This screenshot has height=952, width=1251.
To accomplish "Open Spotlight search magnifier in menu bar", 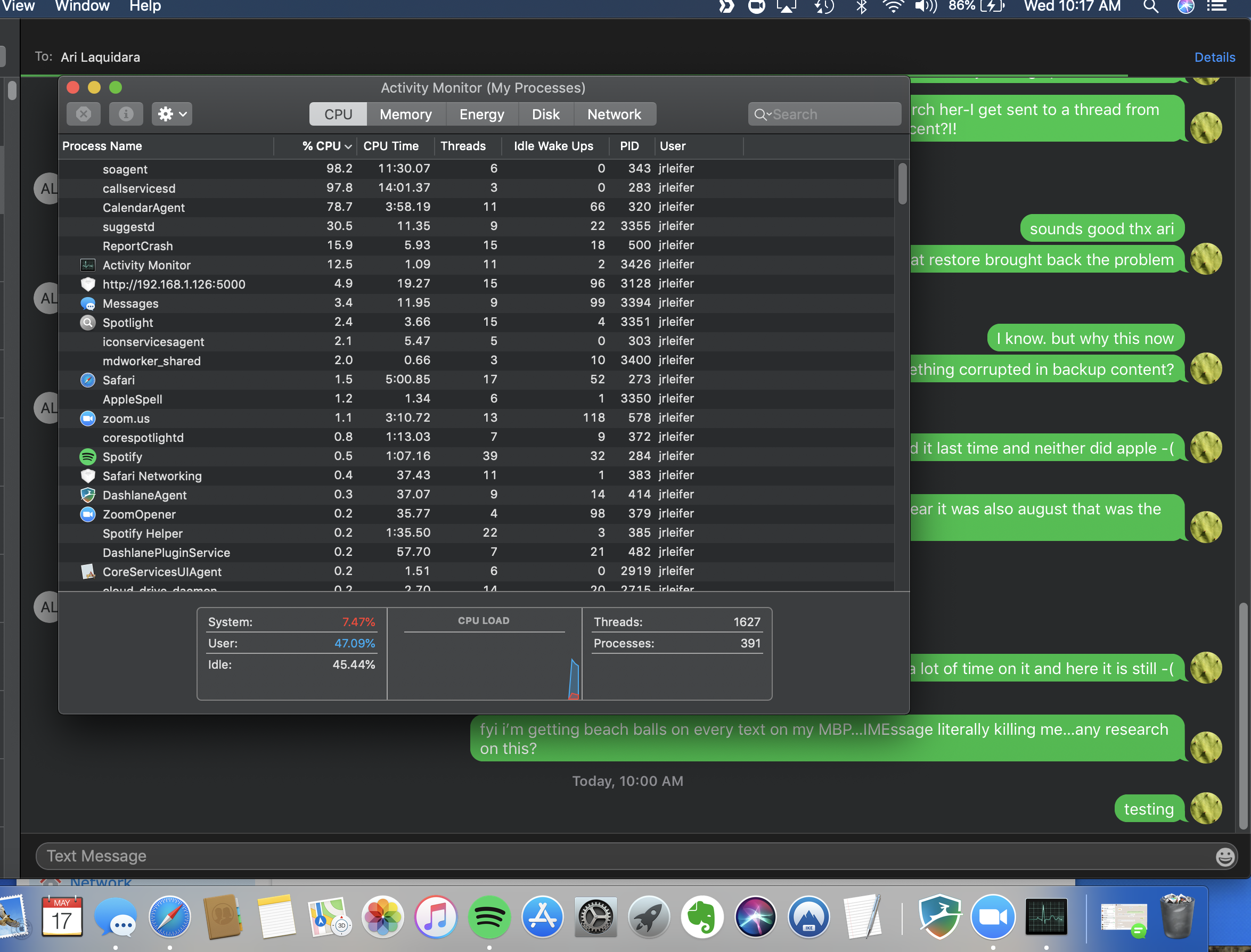I will click(x=1150, y=7).
